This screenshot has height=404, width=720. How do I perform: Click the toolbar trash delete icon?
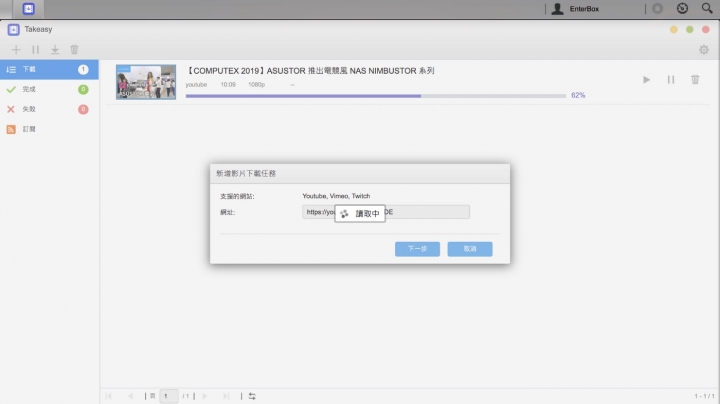[x=74, y=50]
